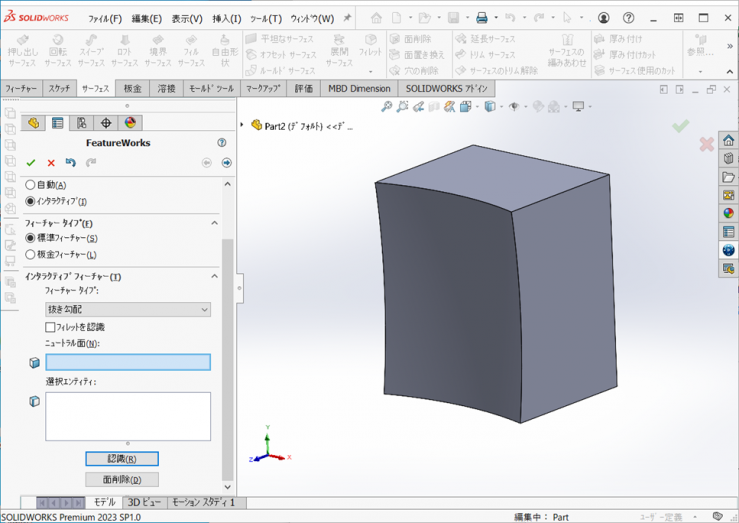Select the 自動 radio button
The image size is (739, 523).
[30, 185]
